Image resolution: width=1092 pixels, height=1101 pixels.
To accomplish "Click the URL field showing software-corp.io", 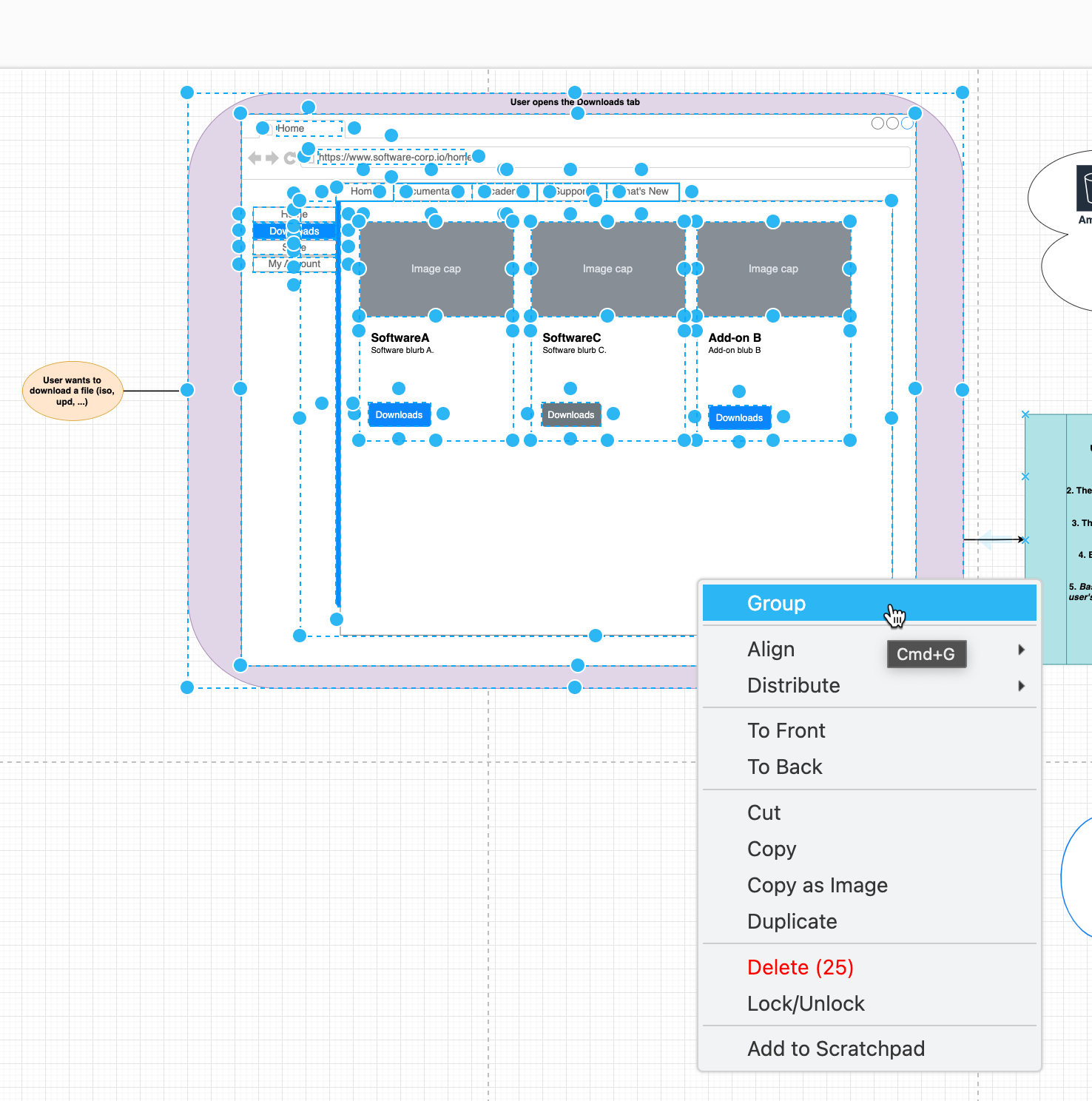I will [x=392, y=158].
